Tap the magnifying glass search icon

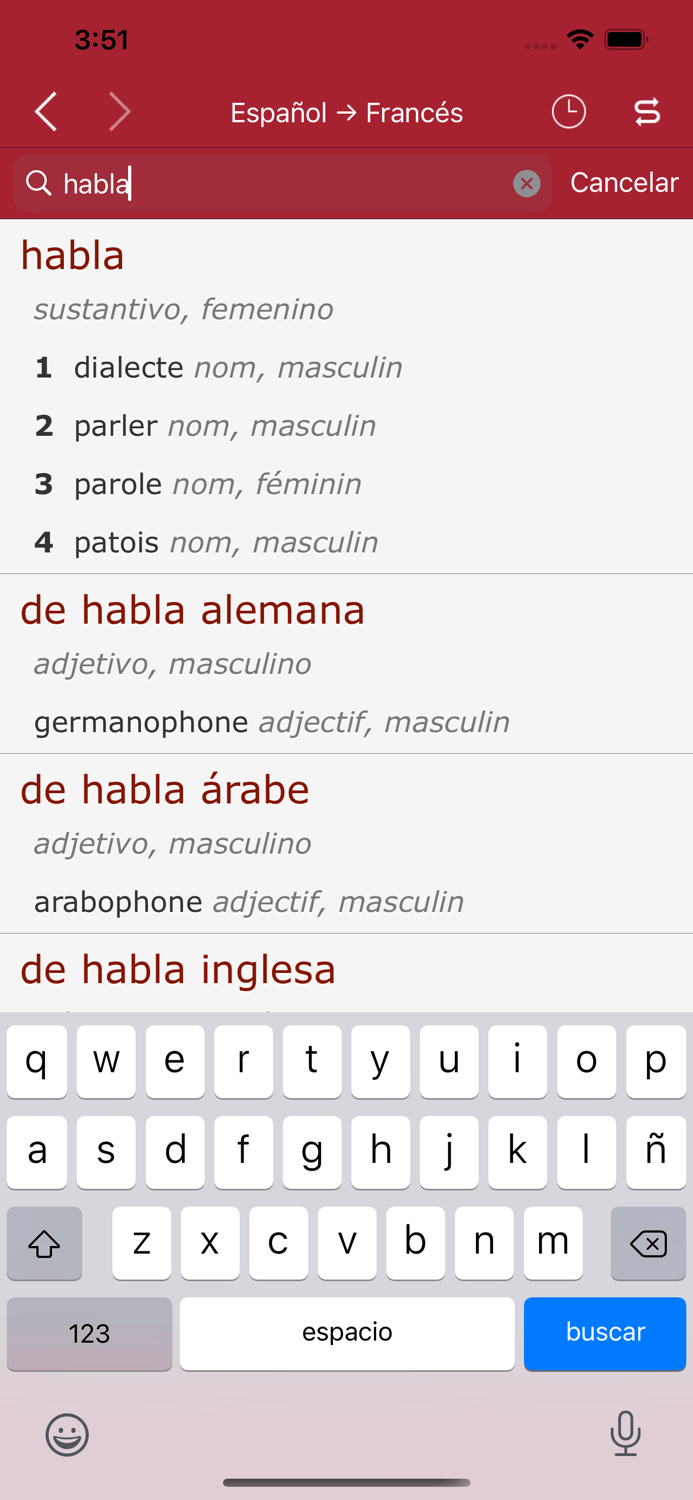38,183
